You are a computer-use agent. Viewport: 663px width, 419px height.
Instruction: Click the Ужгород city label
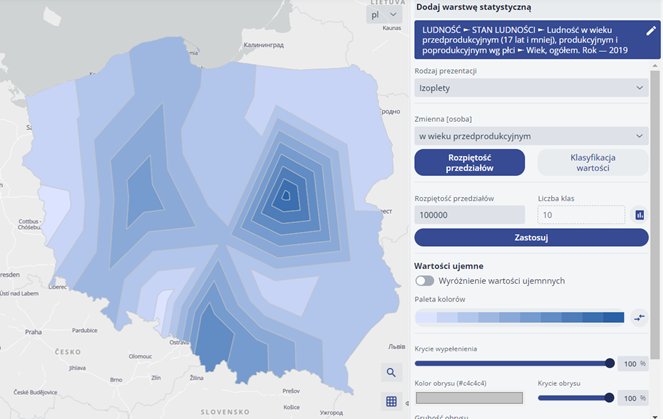pyautogui.click(x=332, y=412)
